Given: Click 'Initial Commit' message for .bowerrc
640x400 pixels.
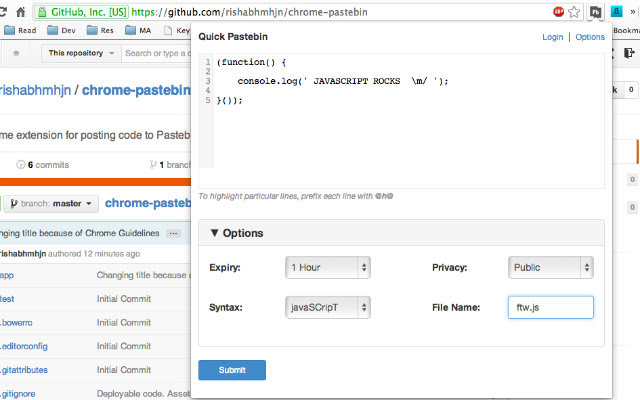Looking at the screenshot, I should point(124,322).
